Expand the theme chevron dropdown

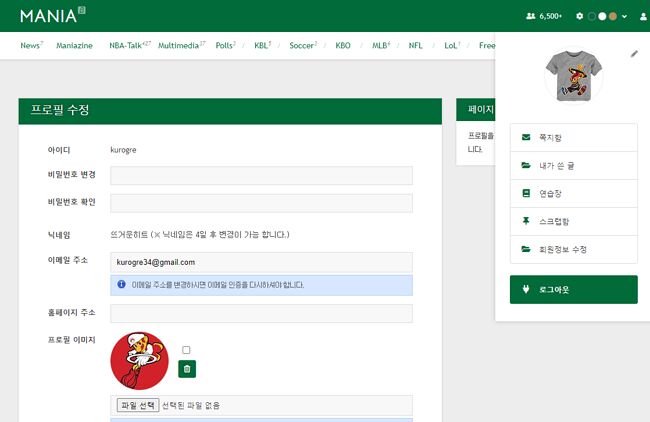624,17
